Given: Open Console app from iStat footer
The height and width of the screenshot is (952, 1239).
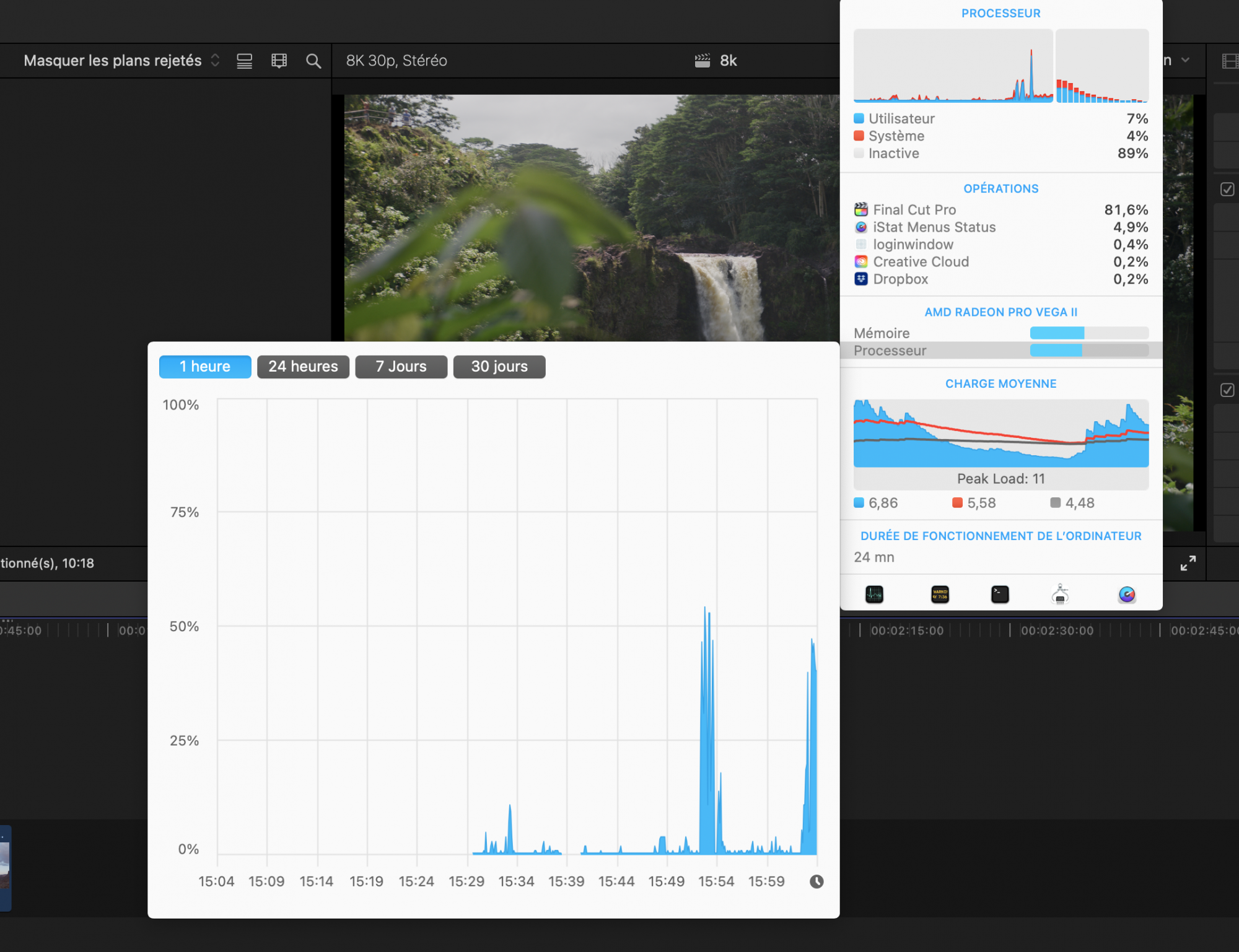Looking at the screenshot, I should click(x=940, y=595).
